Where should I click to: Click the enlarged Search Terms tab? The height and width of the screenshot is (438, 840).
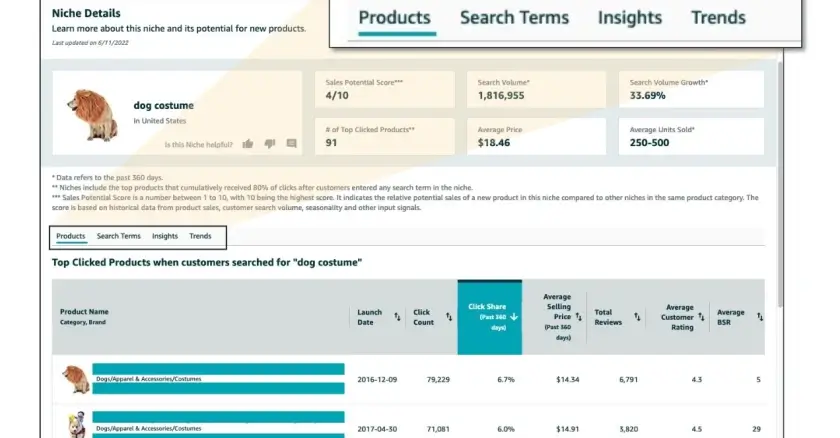click(x=514, y=18)
